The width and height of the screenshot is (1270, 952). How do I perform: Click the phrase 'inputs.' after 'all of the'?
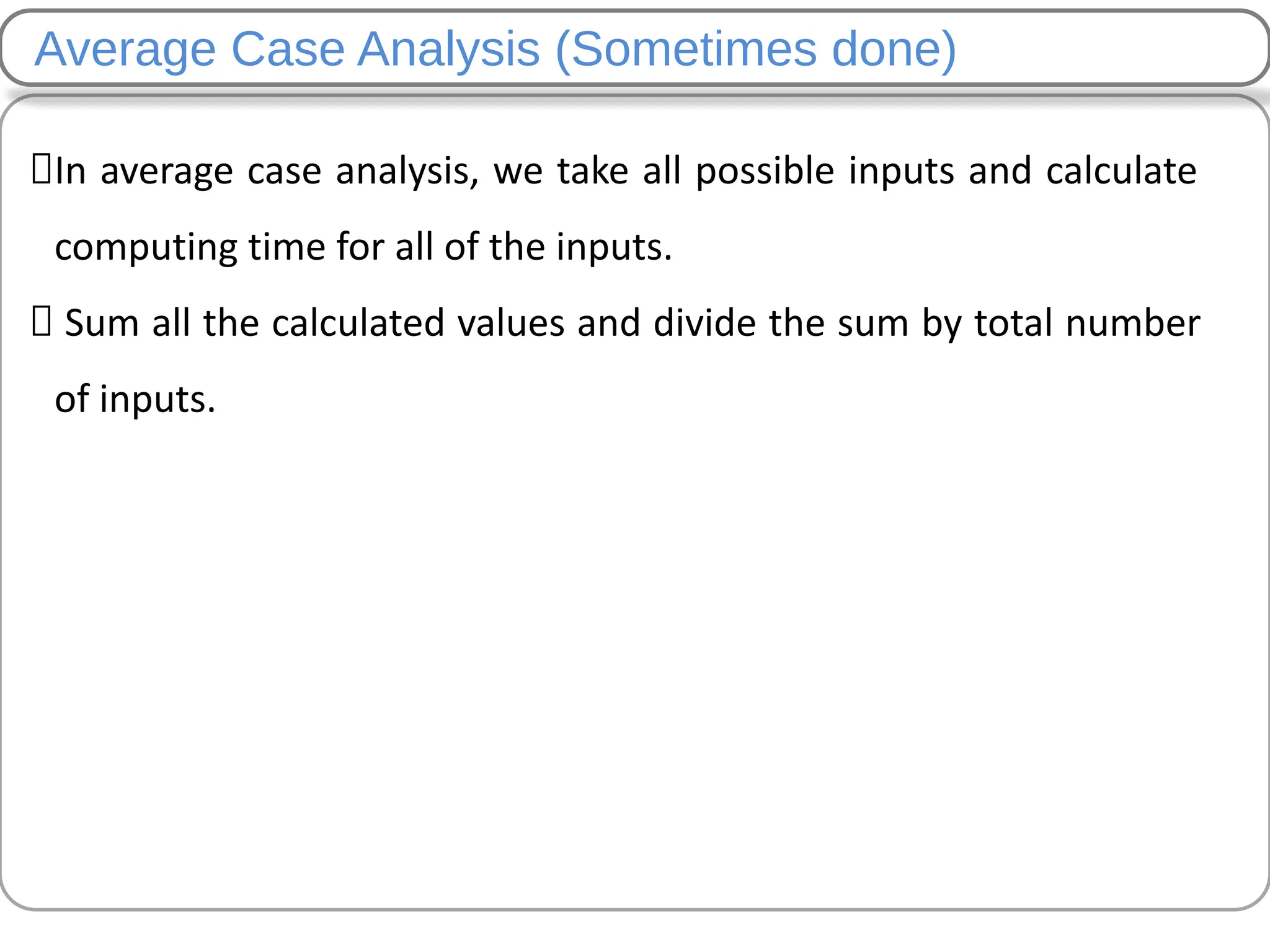(x=614, y=248)
